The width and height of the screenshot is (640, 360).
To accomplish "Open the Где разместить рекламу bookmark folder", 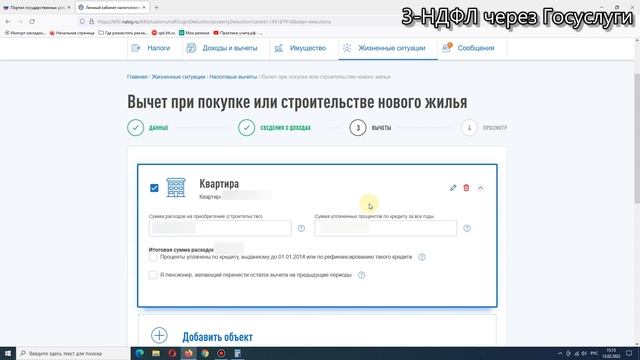I will click(x=123, y=33).
